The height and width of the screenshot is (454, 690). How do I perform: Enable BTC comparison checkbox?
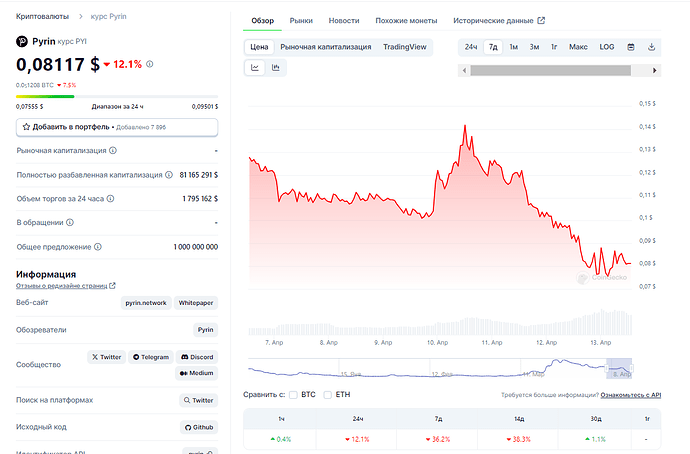[293, 395]
